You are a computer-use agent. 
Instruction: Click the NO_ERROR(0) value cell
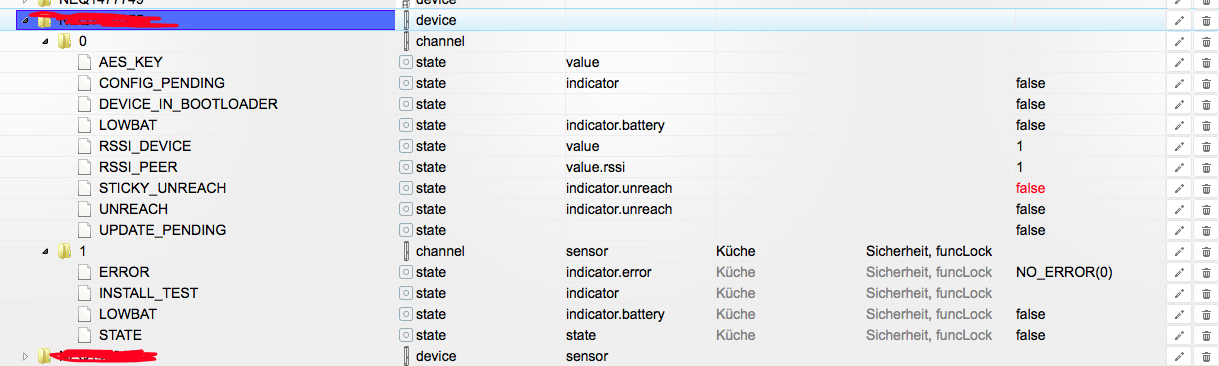pos(1064,272)
